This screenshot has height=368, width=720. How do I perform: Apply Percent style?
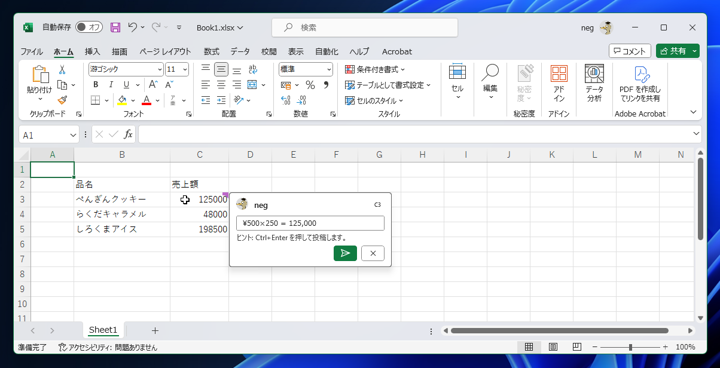click(x=310, y=85)
